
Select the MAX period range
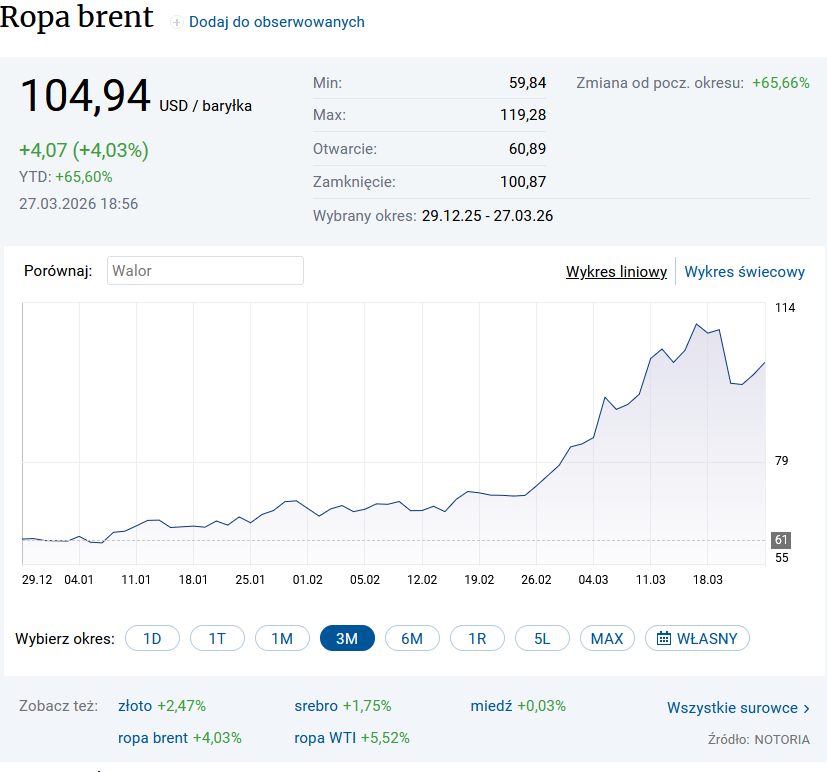[x=607, y=639]
